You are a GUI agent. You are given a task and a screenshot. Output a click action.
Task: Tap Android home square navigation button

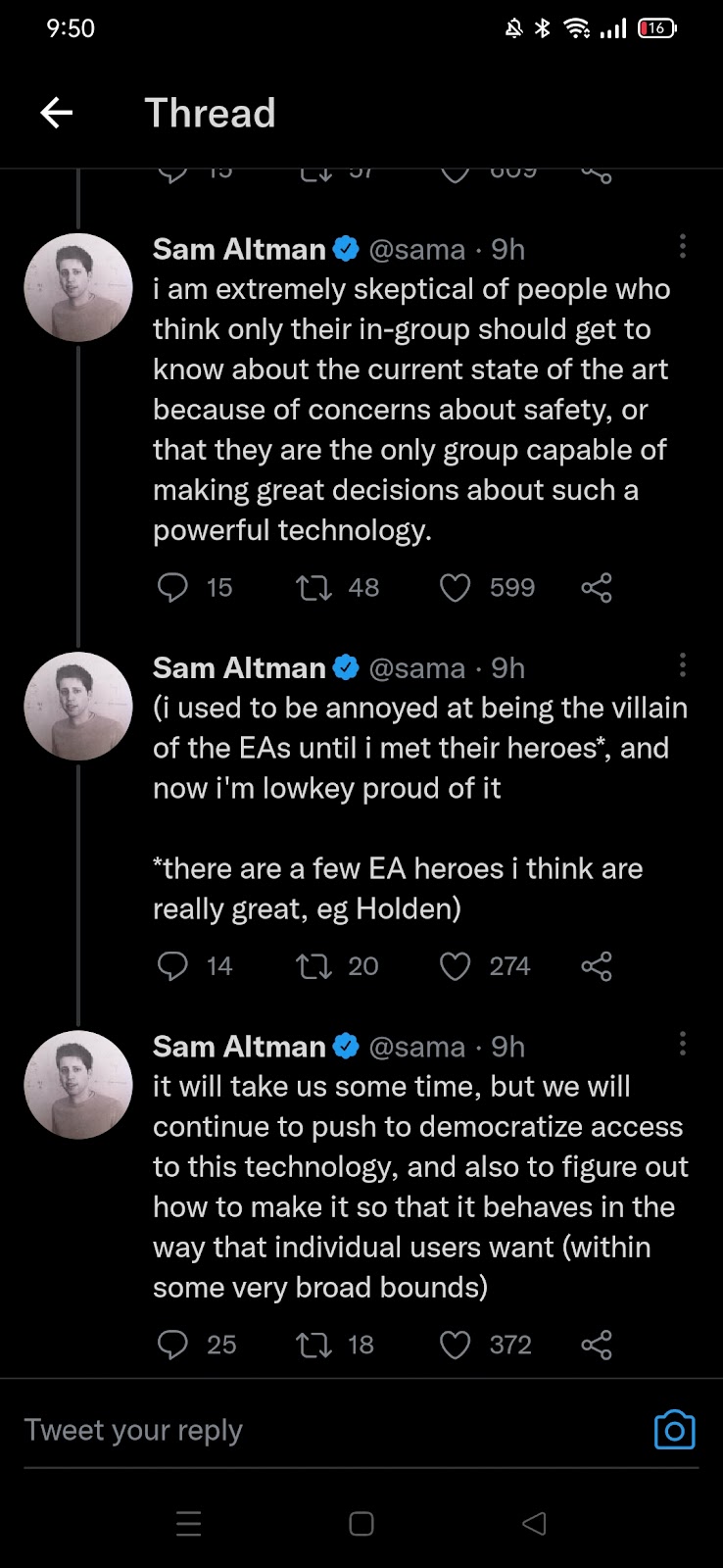tap(361, 1524)
